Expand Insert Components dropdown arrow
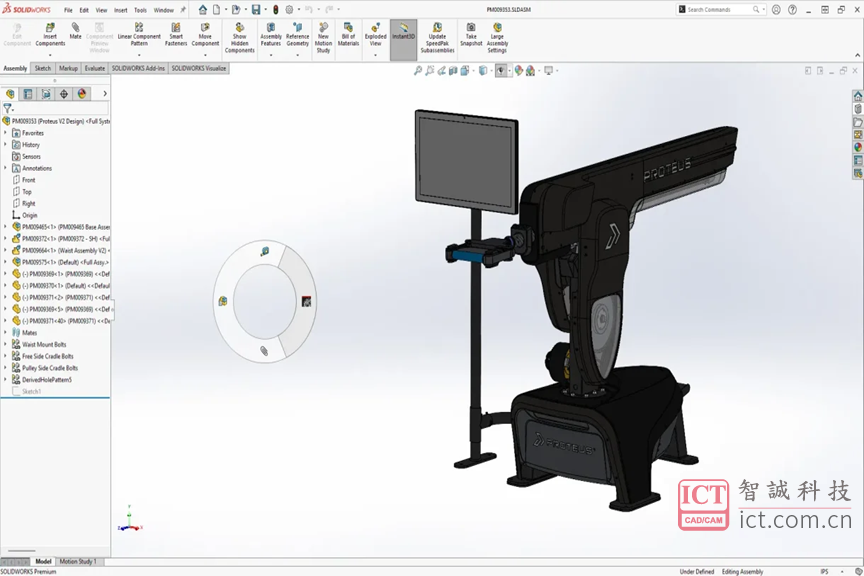 click(50, 55)
